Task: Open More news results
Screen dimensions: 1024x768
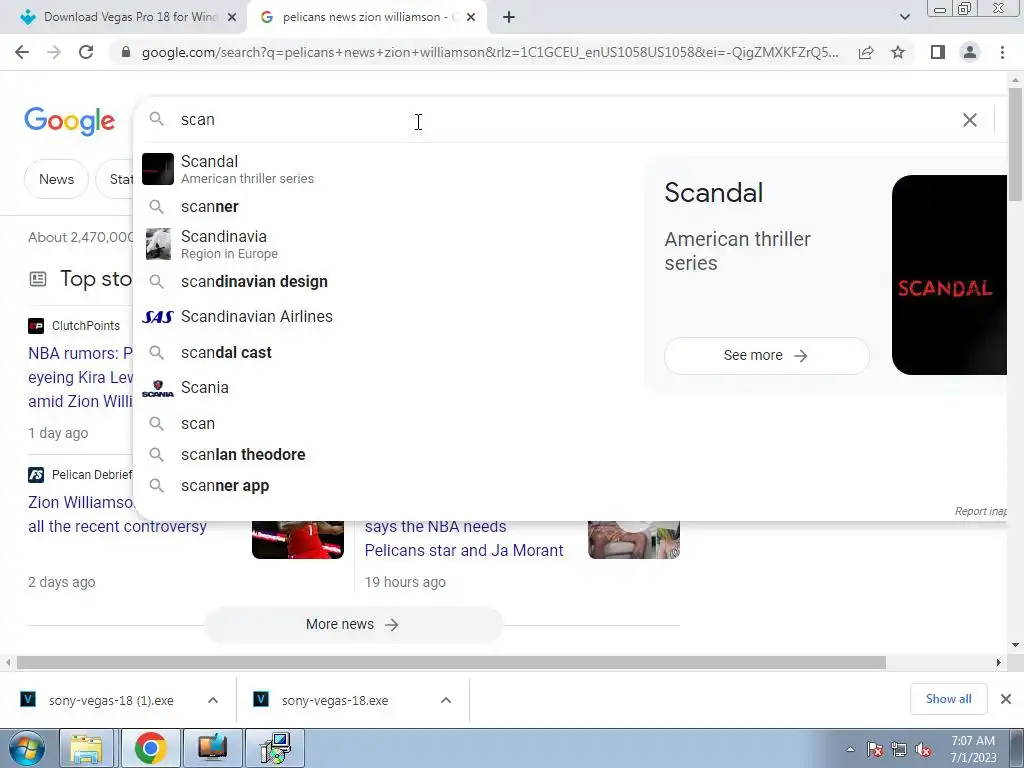Action: pyautogui.click(x=353, y=625)
